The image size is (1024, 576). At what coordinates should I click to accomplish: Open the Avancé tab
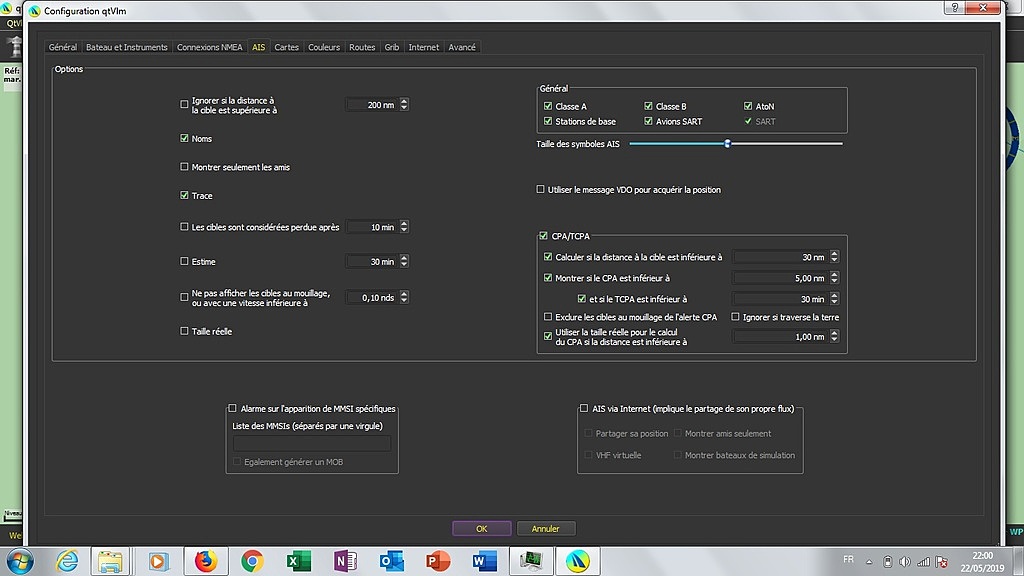coord(462,47)
